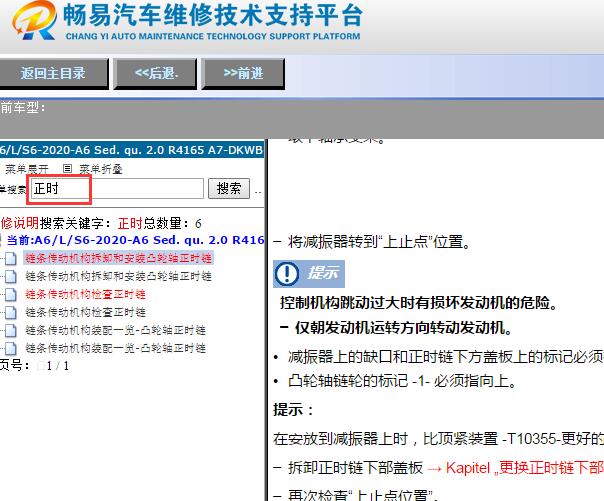The width and height of the screenshot is (604, 501).
Task: Click warning text 控制机构跳动过大时有损坏发动机的危险
Action: point(419,303)
